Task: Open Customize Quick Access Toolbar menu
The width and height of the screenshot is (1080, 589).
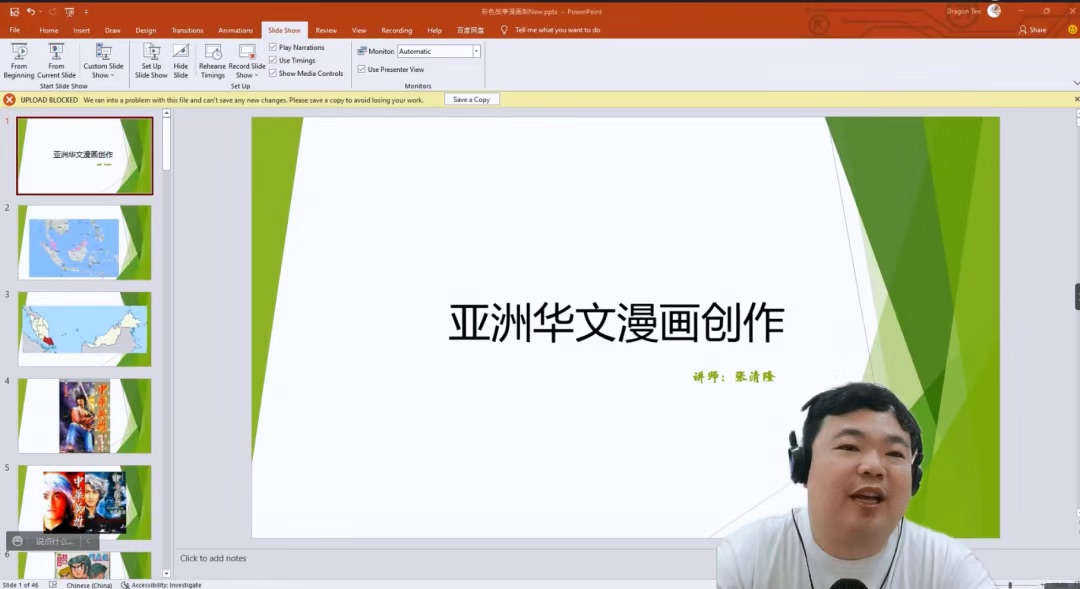Action: (x=86, y=12)
